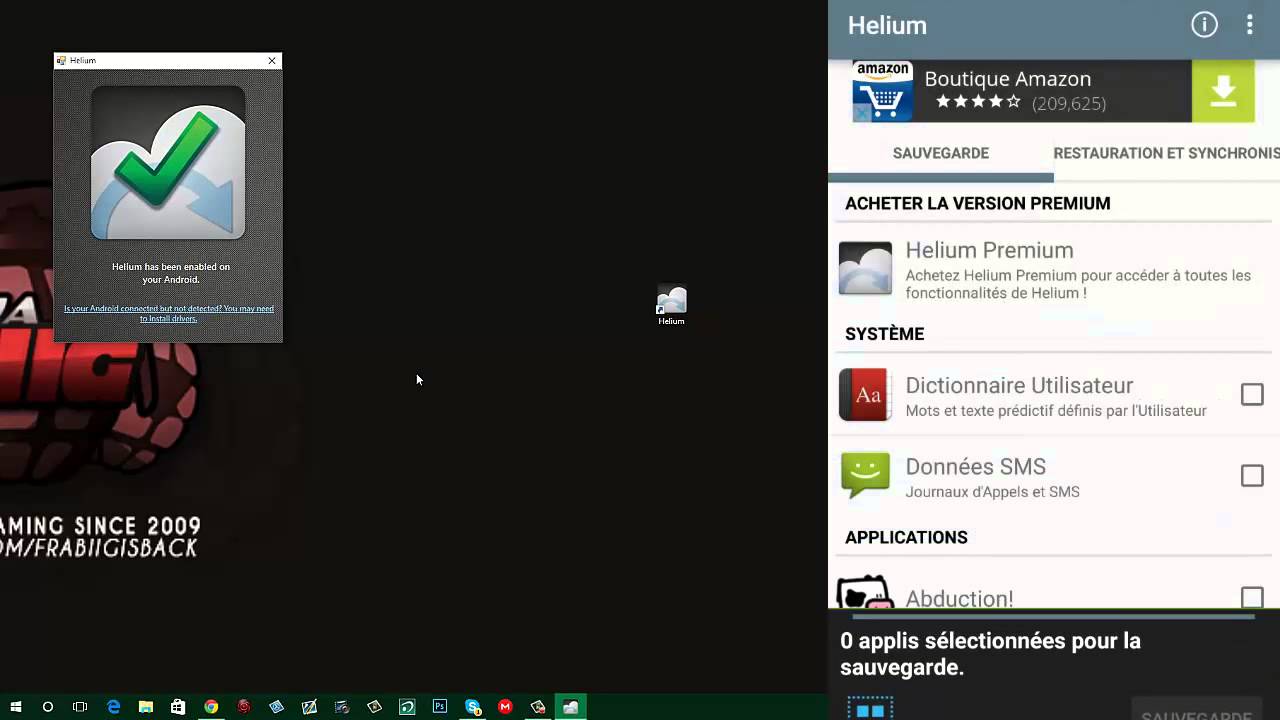Open the red swirl taskbar icon
1280x720 pixels.
click(x=244, y=707)
